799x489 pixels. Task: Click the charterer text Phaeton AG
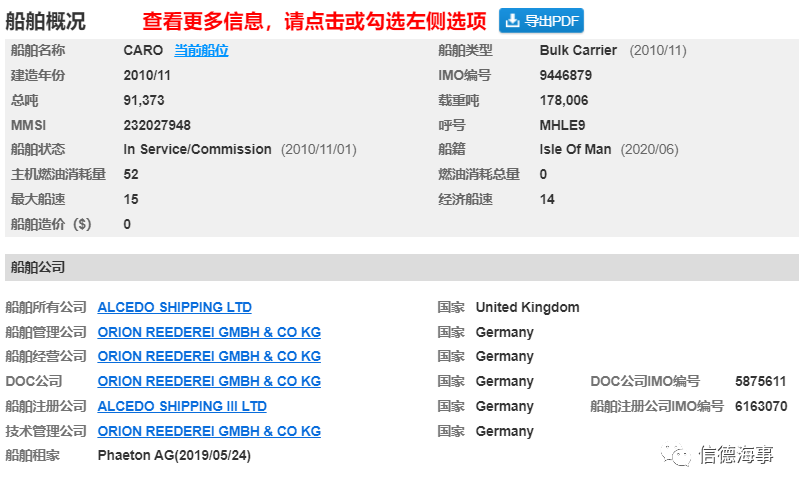136,455
